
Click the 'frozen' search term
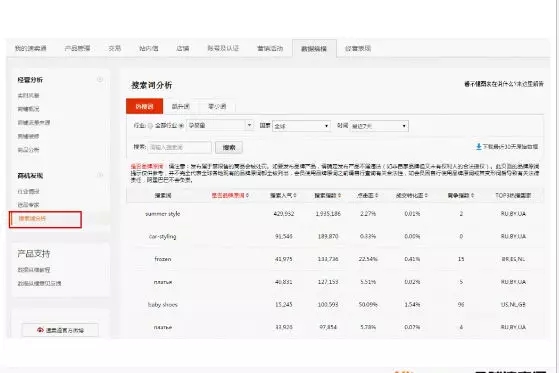163,259
